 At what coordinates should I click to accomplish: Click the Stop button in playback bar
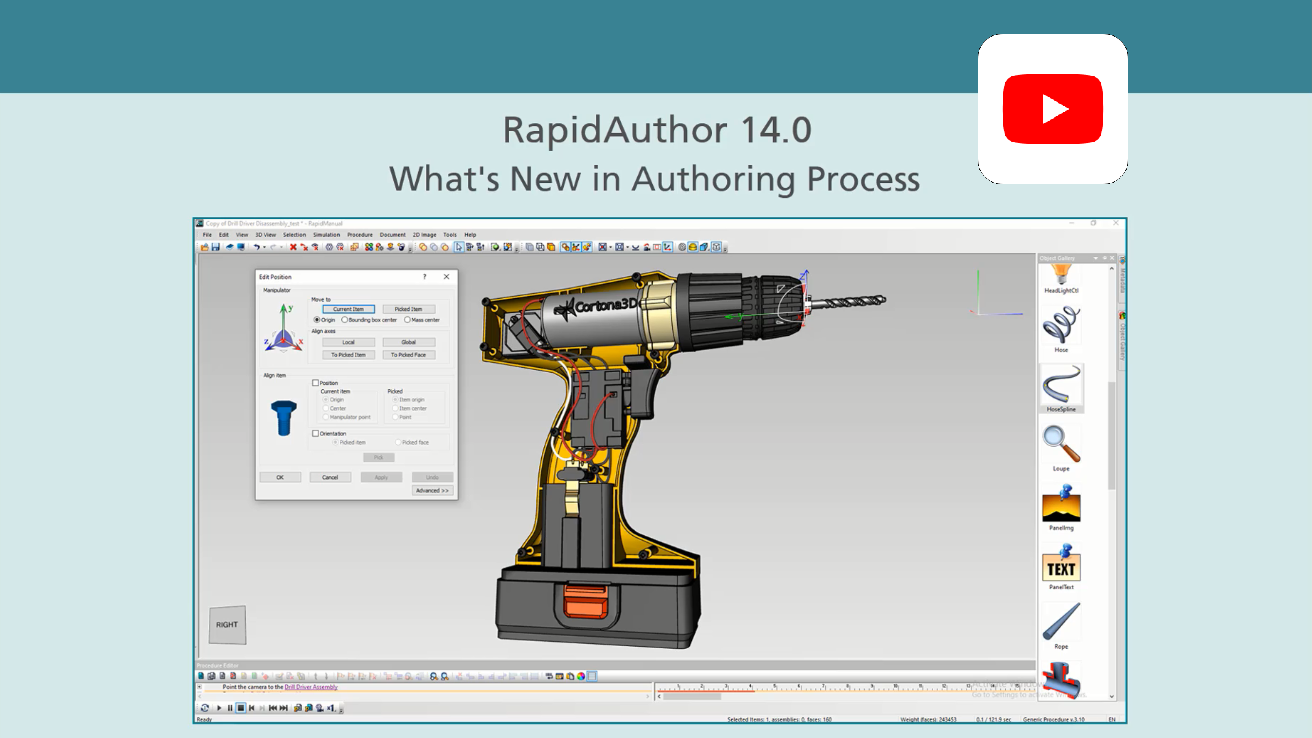[x=241, y=708]
